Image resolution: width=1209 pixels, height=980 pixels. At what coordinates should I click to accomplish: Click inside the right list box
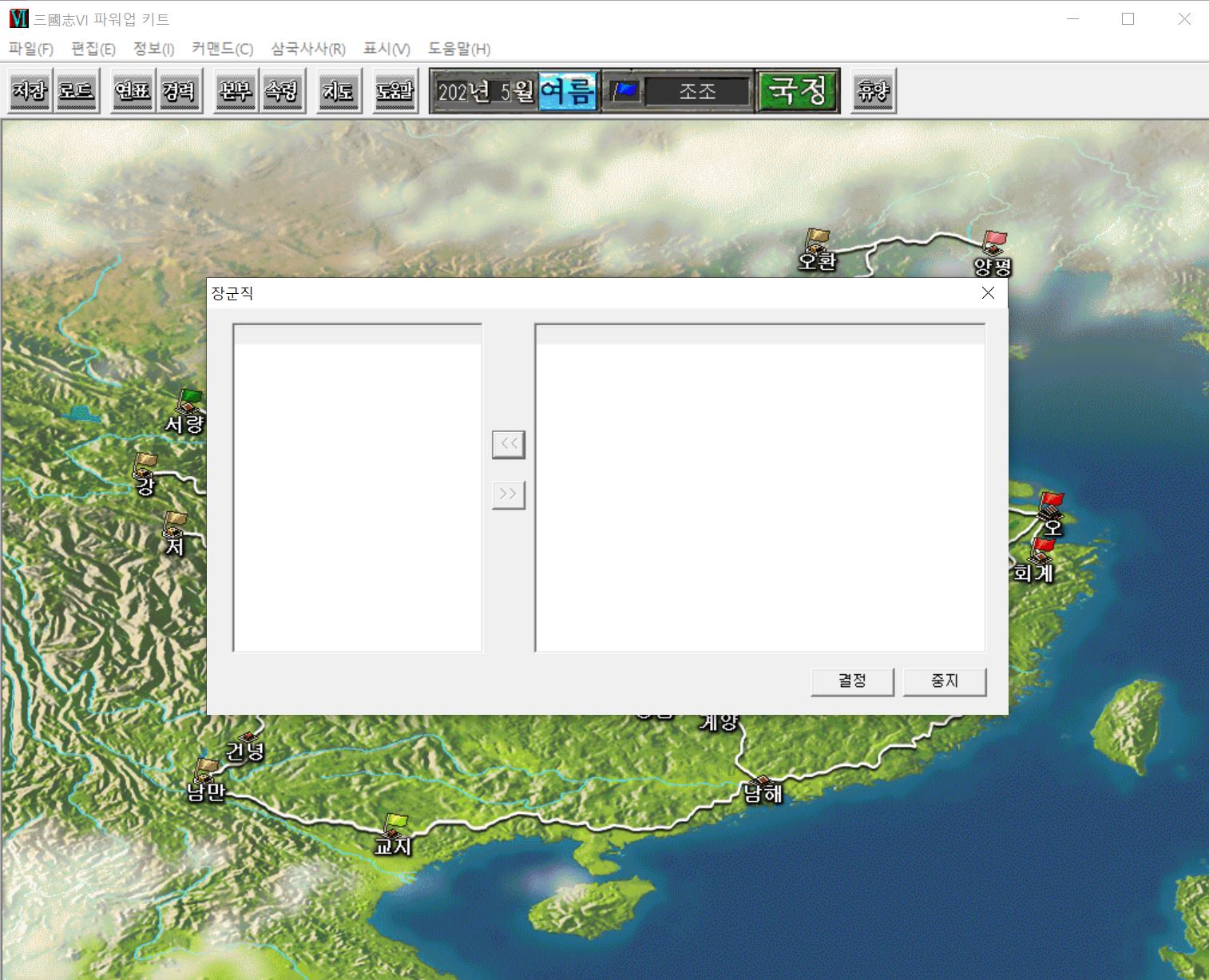point(760,488)
